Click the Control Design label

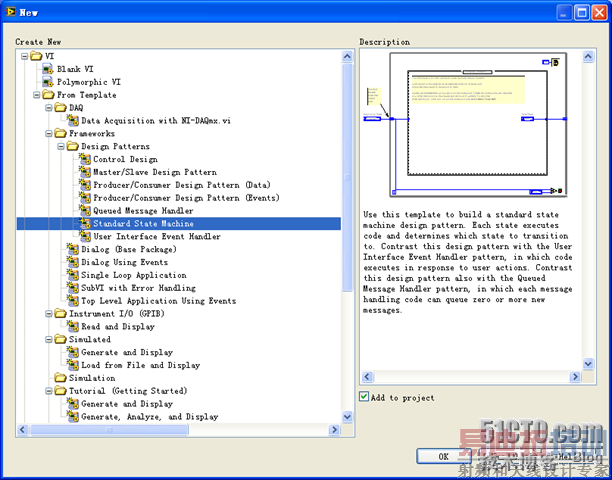(x=125, y=159)
